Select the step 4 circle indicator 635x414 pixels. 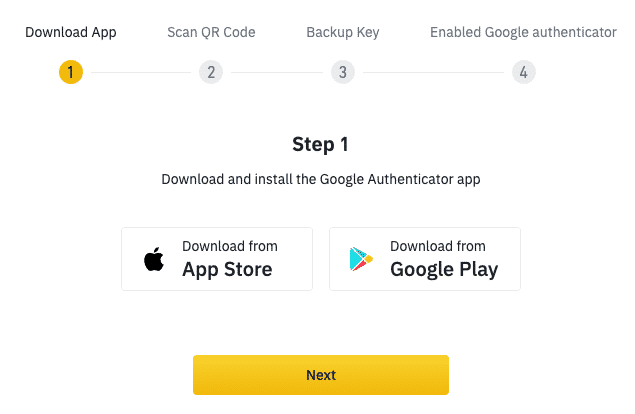click(x=524, y=72)
